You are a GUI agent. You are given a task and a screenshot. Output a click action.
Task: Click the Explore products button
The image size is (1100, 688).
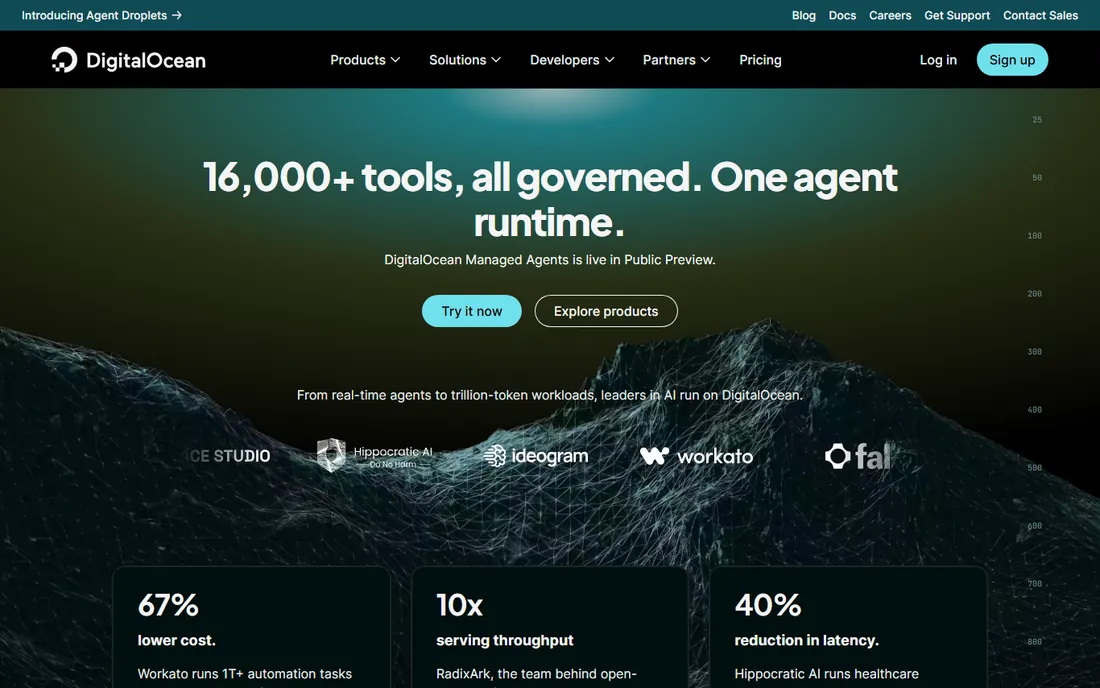click(606, 311)
